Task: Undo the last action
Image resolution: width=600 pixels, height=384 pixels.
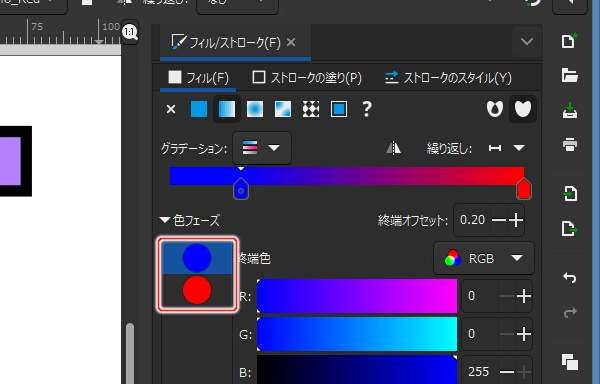Action: [x=569, y=277]
